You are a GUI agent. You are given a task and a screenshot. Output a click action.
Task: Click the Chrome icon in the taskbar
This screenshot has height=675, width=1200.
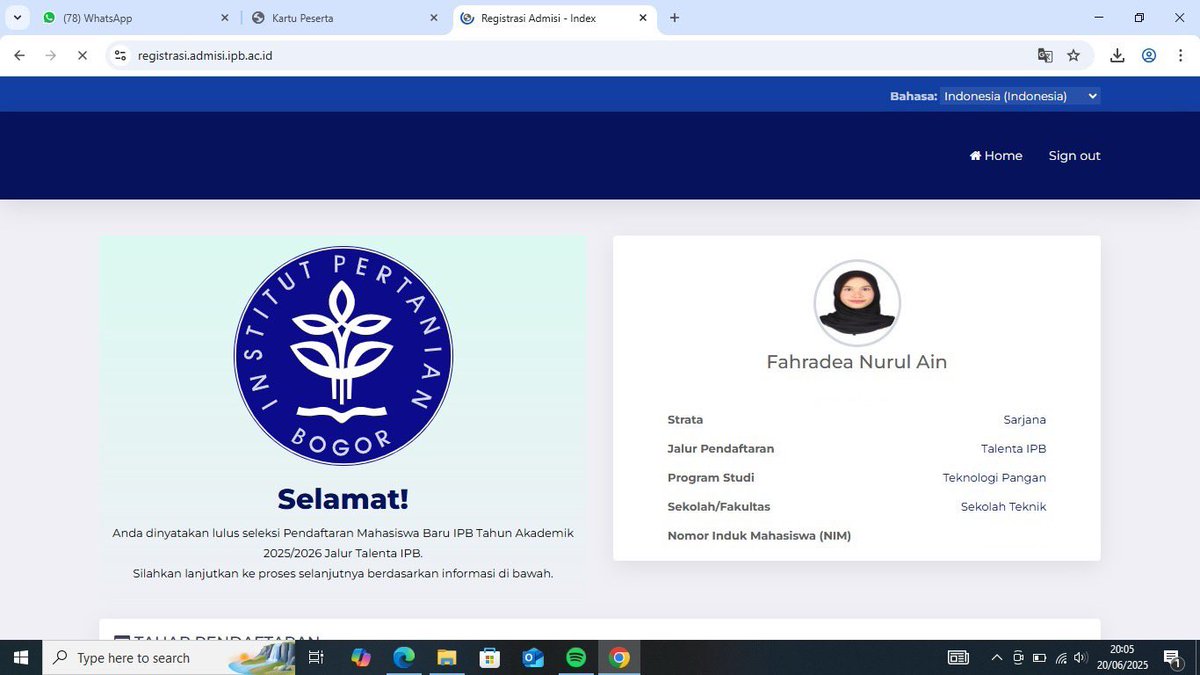click(x=619, y=657)
